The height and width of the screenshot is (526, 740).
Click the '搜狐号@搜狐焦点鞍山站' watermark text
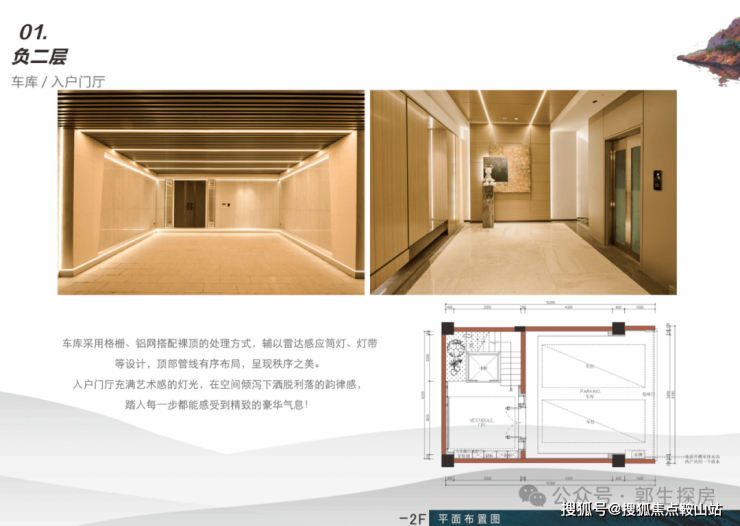coord(642,509)
